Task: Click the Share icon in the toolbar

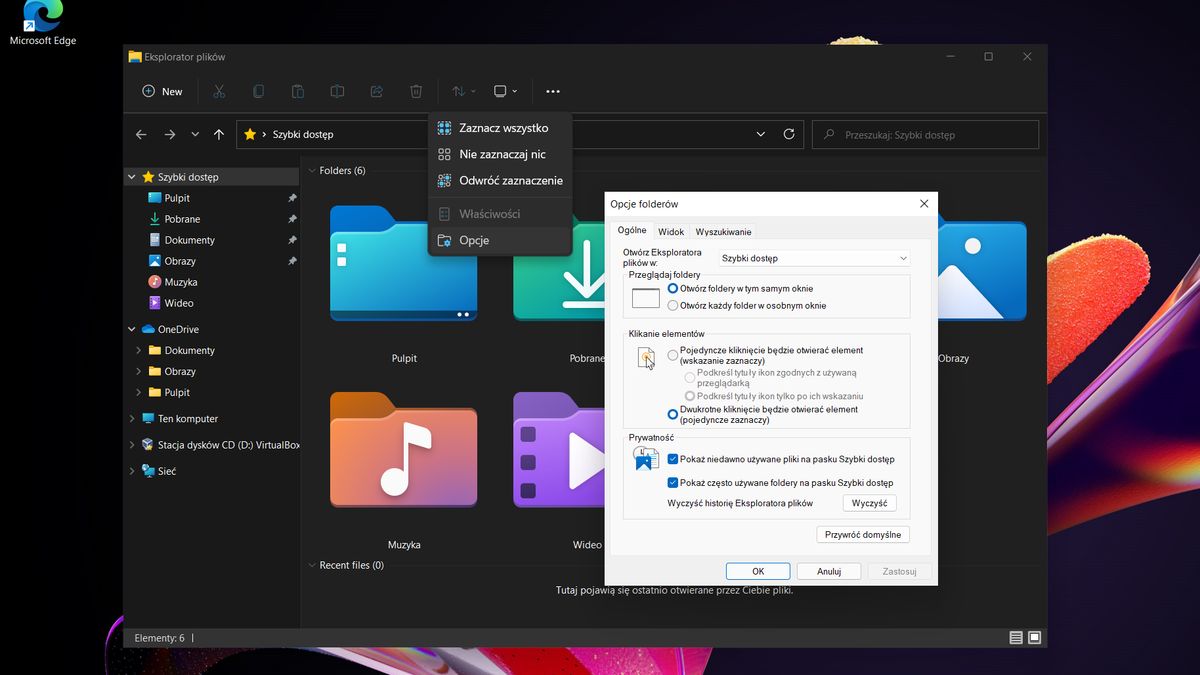Action: point(376,91)
